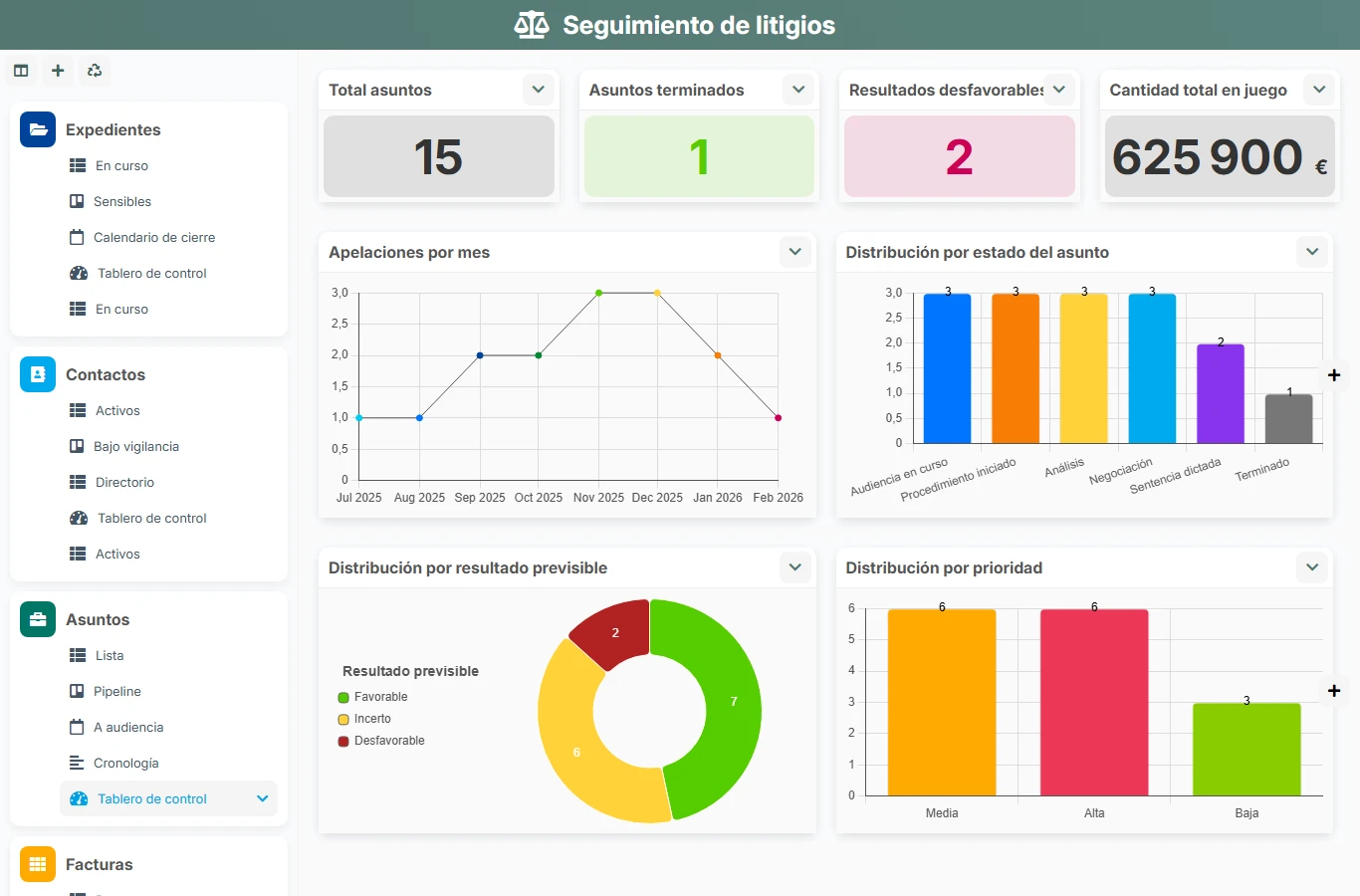This screenshot has height=896, width=1360.
Task: Click the gray Terminado bar
Action: (x=1289, y=419)
